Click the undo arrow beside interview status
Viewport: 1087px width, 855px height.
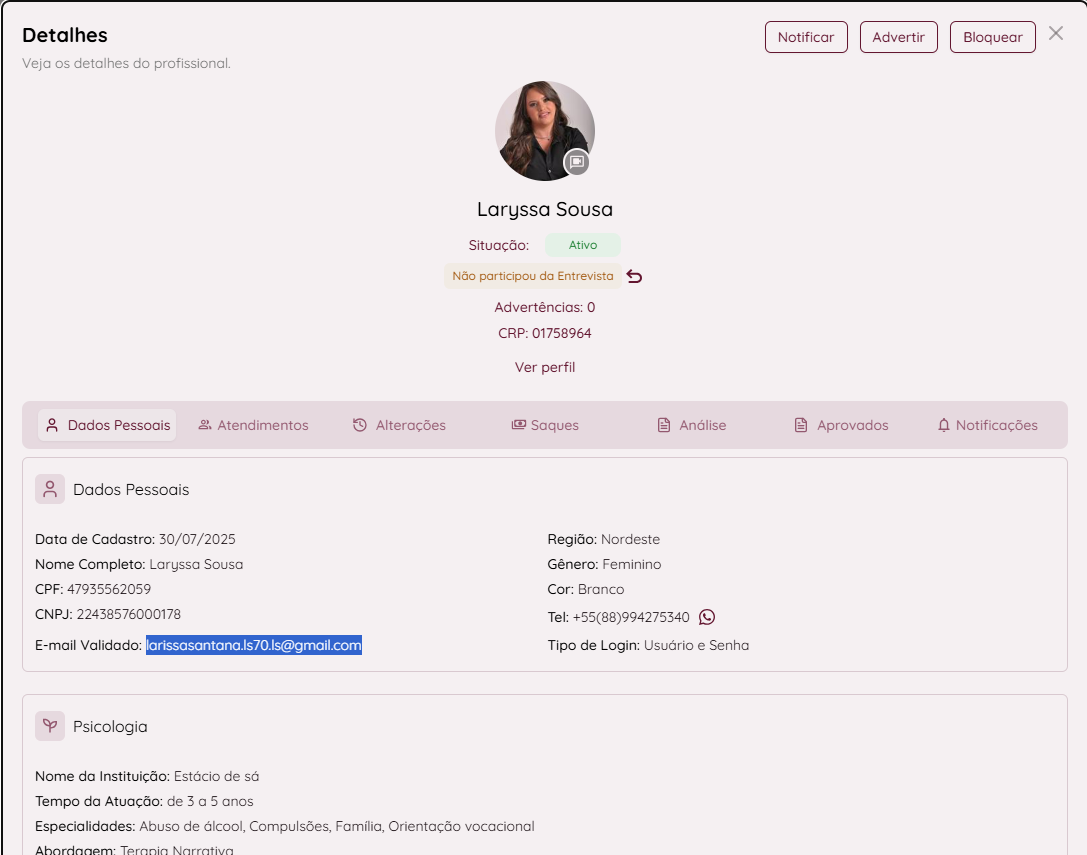tap(634, 276)
